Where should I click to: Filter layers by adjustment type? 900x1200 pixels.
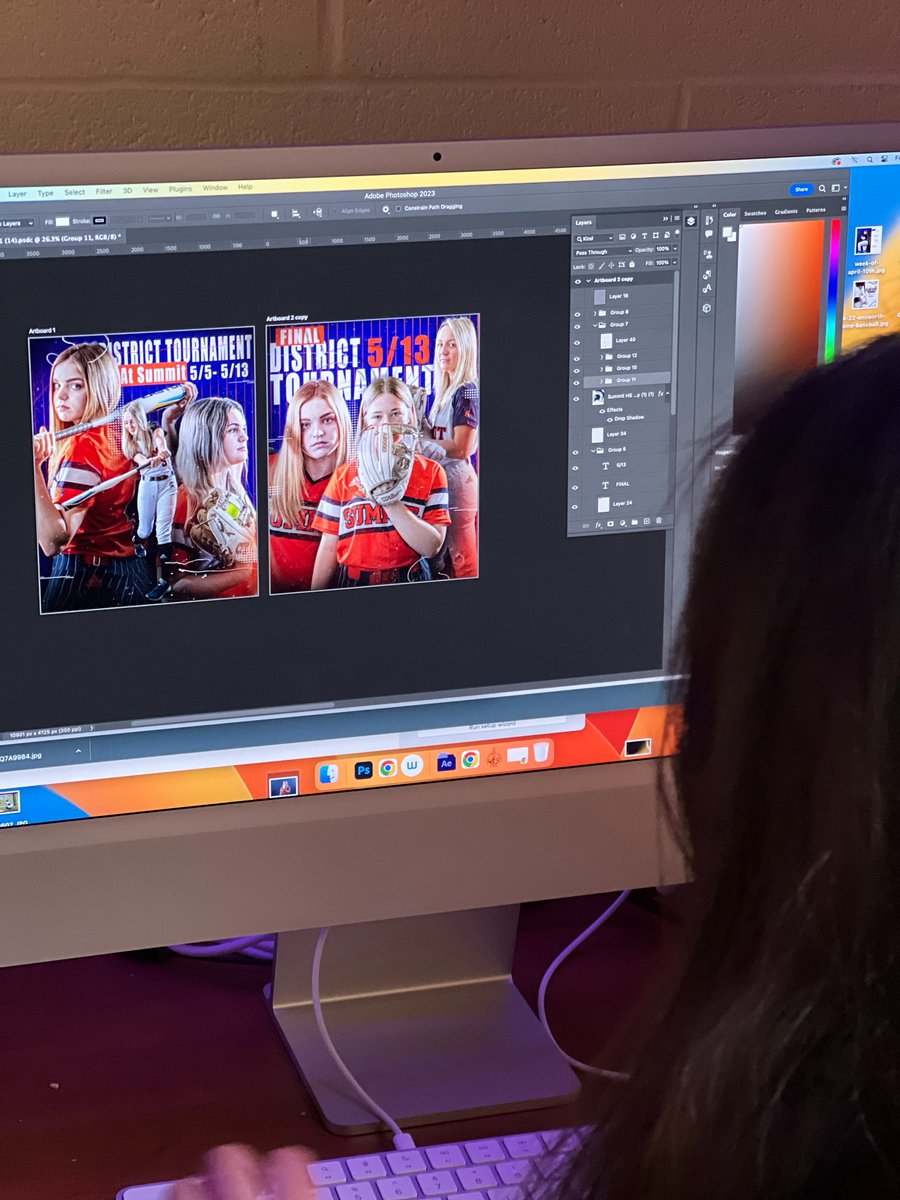[x=633, y=236]
